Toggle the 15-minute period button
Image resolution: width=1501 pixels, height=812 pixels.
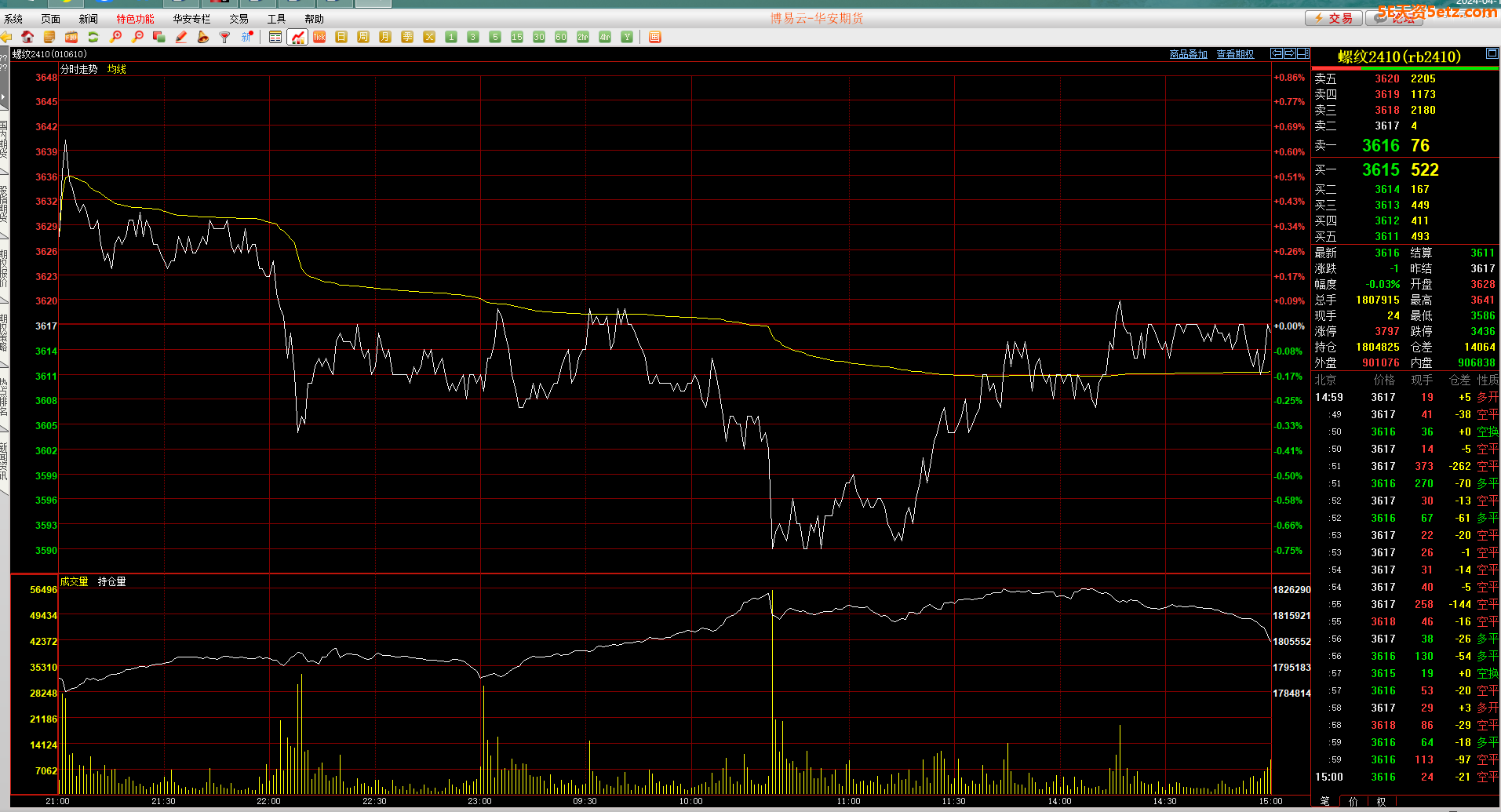(516, 37)
